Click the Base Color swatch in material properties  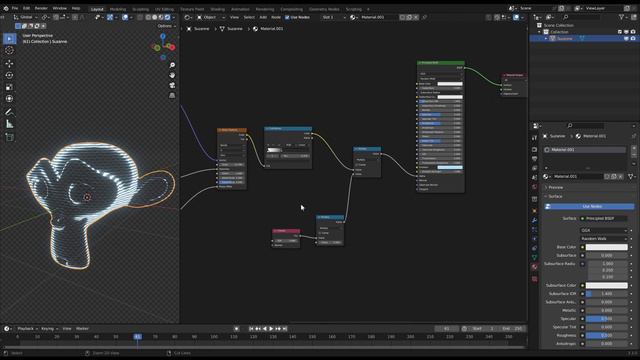pos(607,247)
